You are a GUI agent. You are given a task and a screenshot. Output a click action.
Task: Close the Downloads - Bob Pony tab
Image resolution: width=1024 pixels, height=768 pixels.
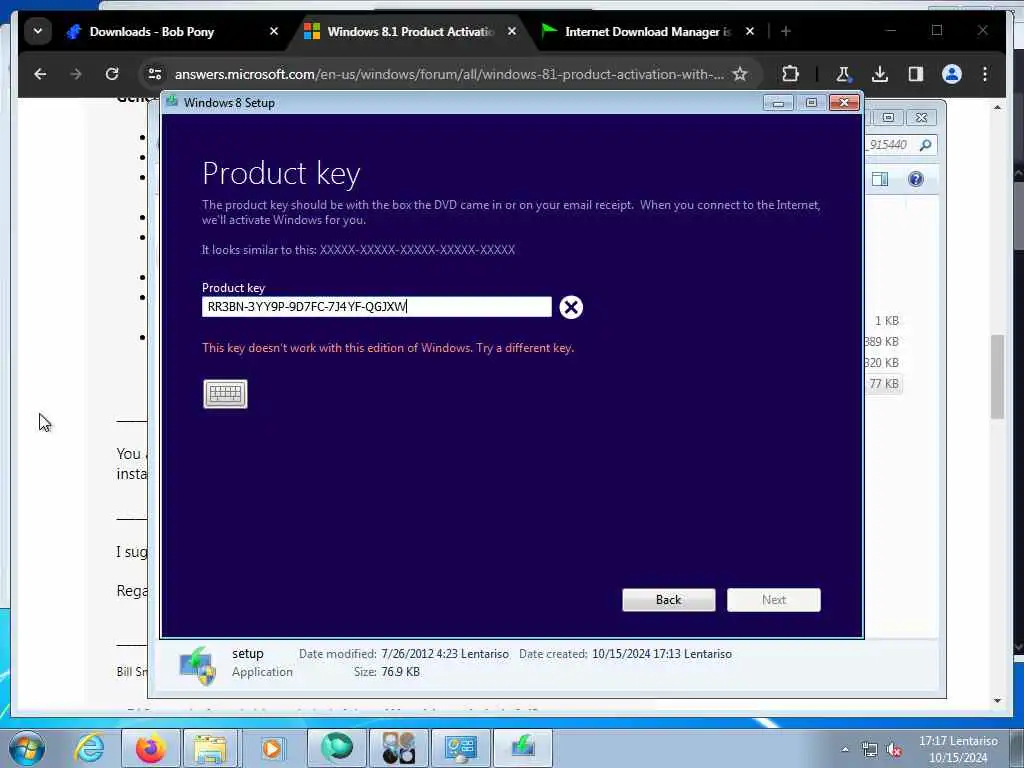pyautogui.click(x=274, y=31)
